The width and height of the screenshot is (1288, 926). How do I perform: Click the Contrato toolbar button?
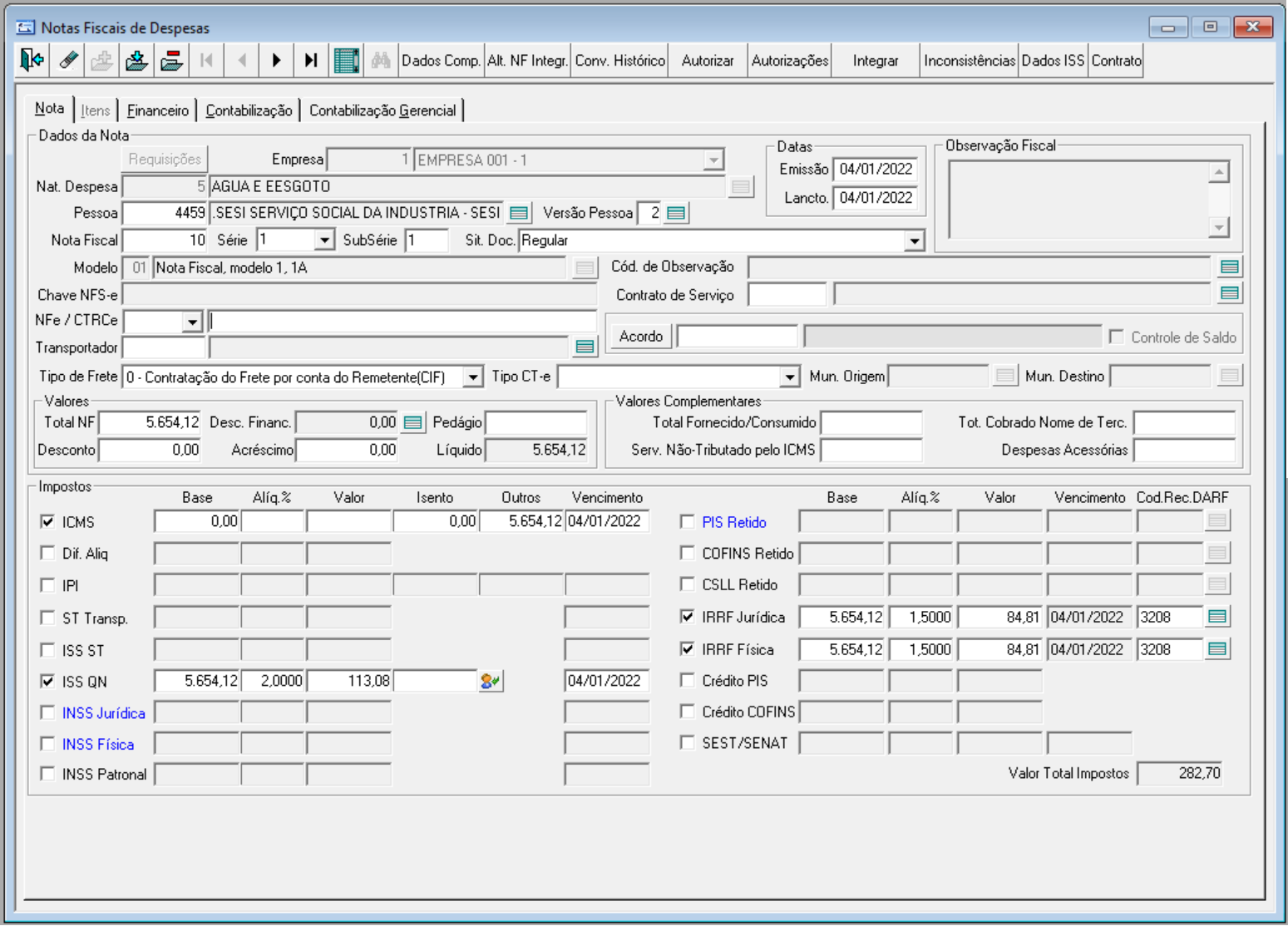pyautogui.click(x=1116, y=61)
